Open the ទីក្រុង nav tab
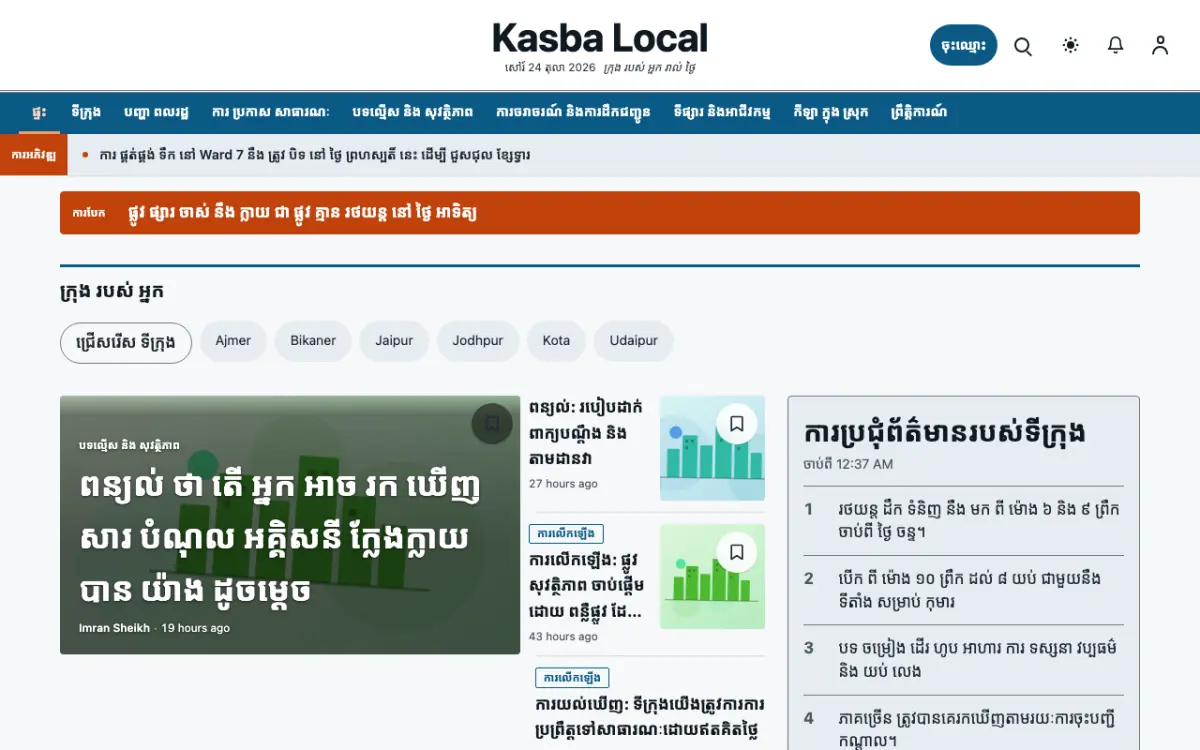This screenshot has height=750, width=1200. (x=86, y=112)
